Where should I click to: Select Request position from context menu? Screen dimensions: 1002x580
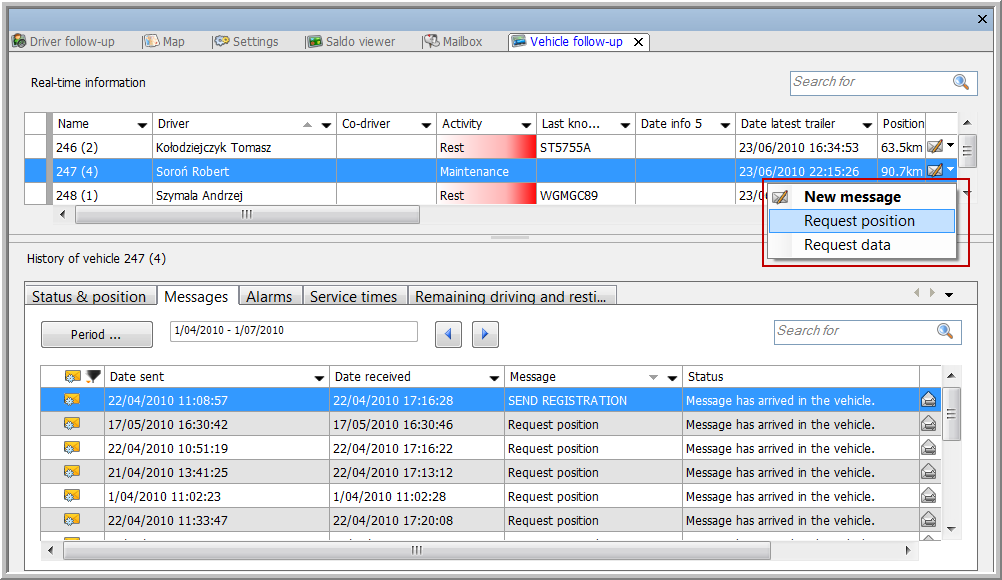click(x=859, y=221)
